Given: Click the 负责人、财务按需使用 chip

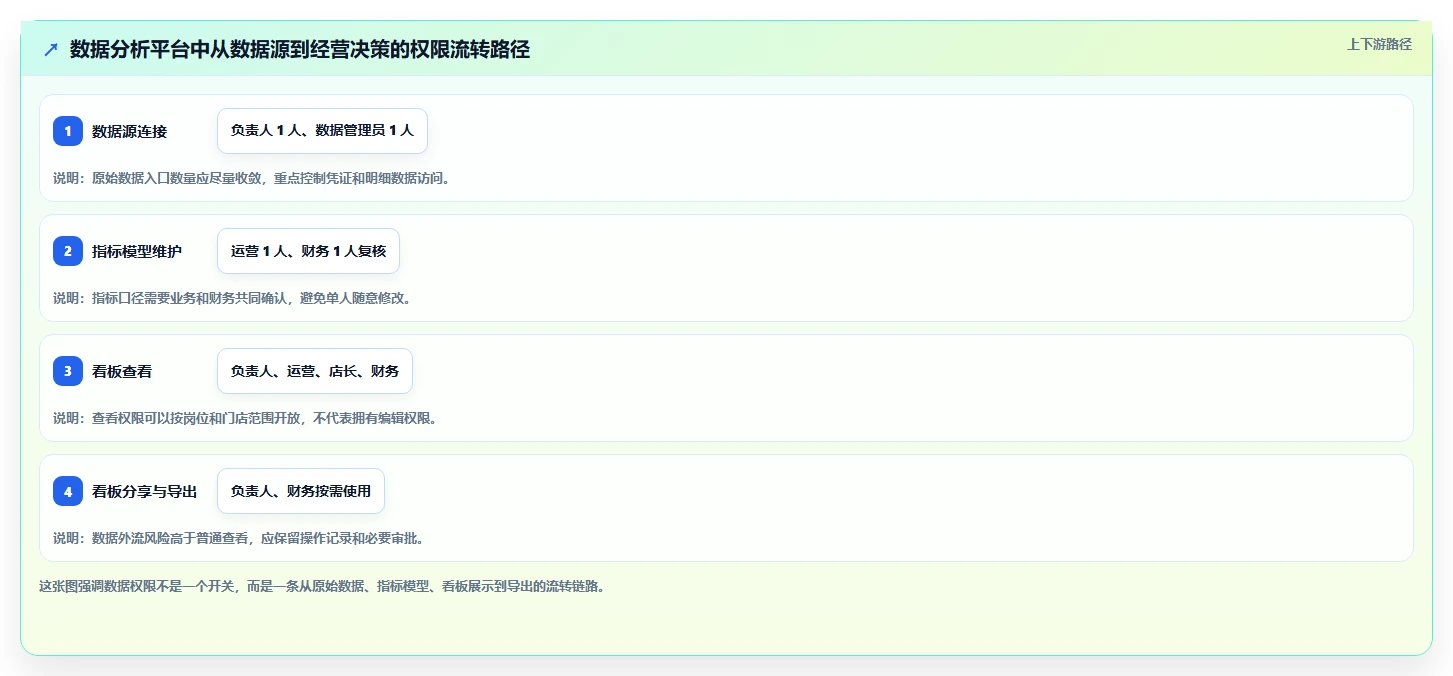Looking at the screenshot, I should pos(301,491).
